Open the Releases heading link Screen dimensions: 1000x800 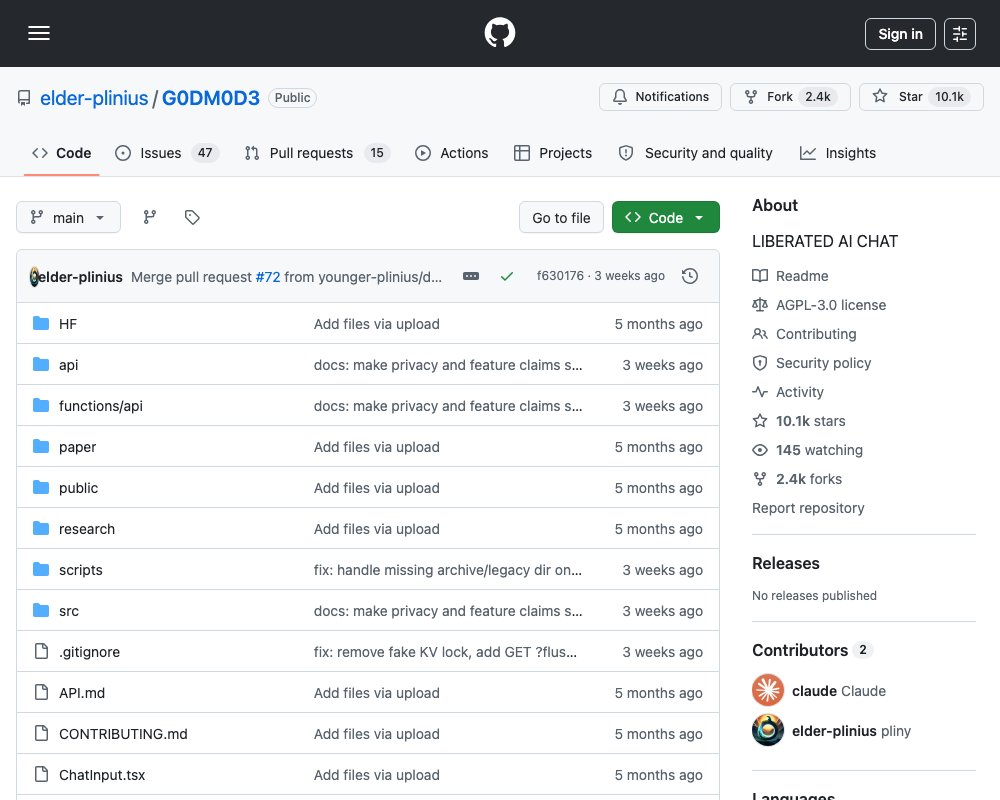click(x=786, y=563)
